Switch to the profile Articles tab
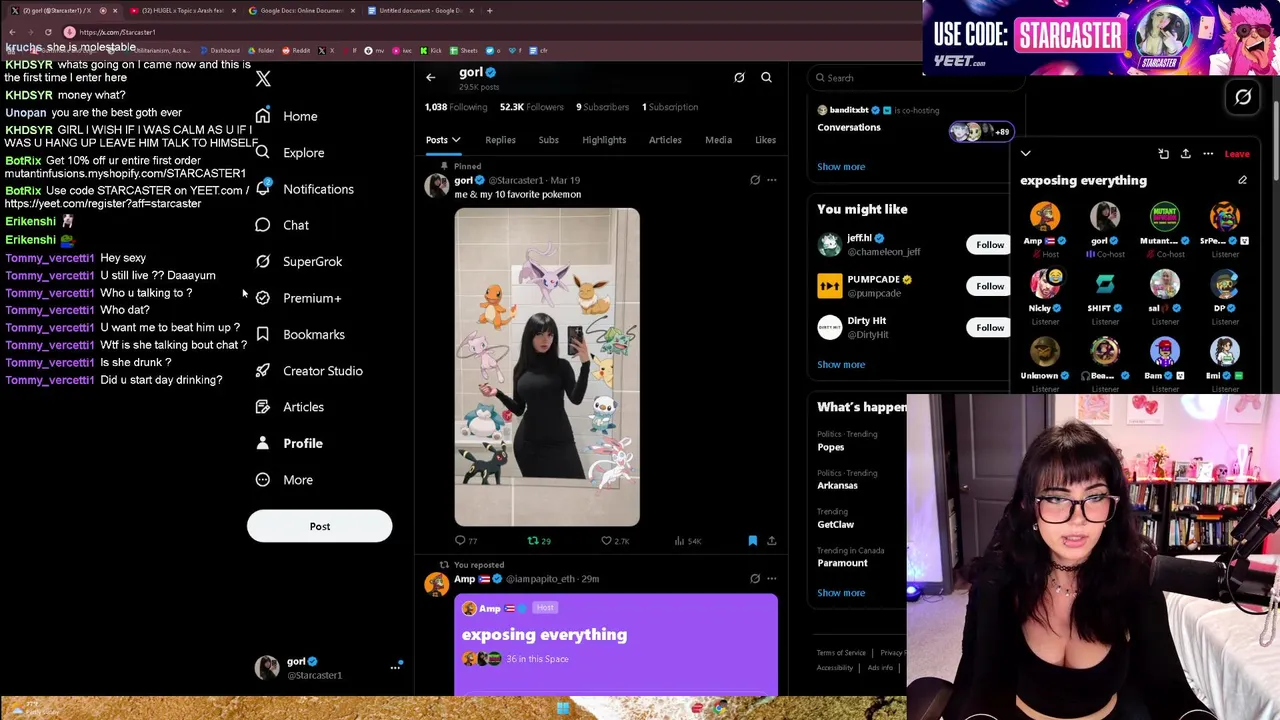This screenshot has width=1280, height=720. 665,140
